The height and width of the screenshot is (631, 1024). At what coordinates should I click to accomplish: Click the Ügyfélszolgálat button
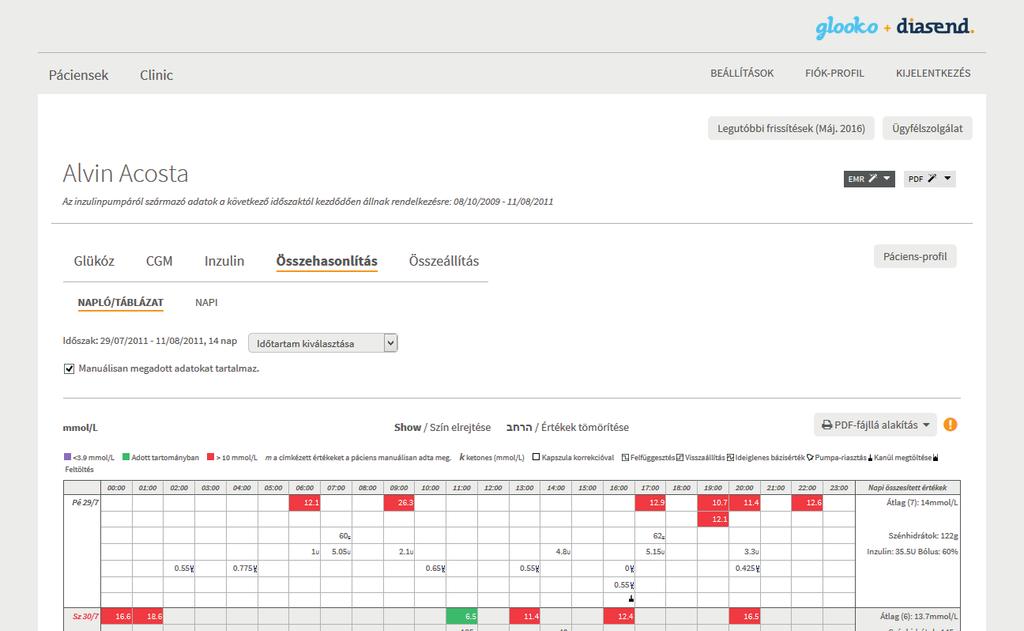pos(927,128)
